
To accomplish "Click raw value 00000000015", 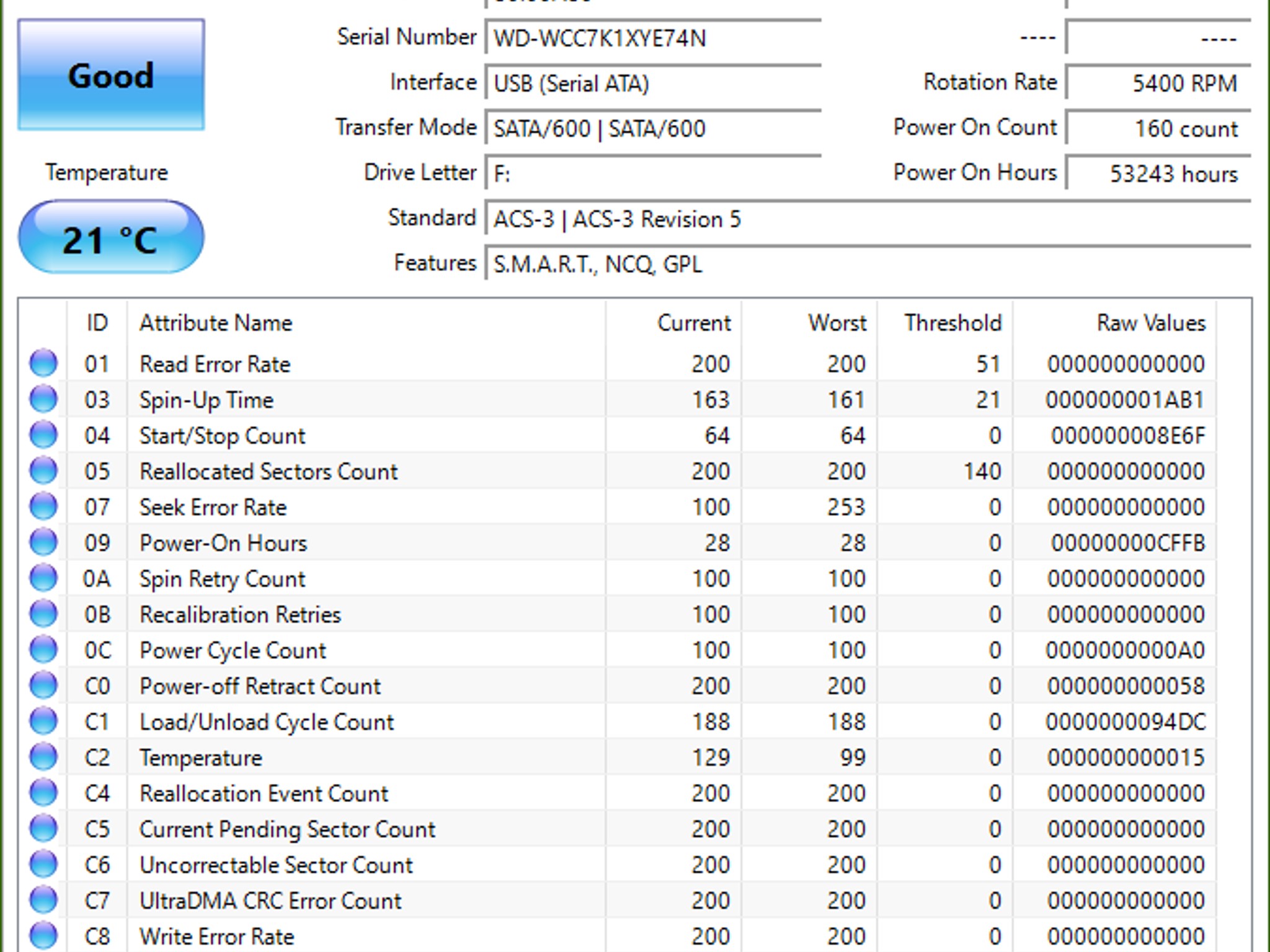I will click(x=1126, y=758).
